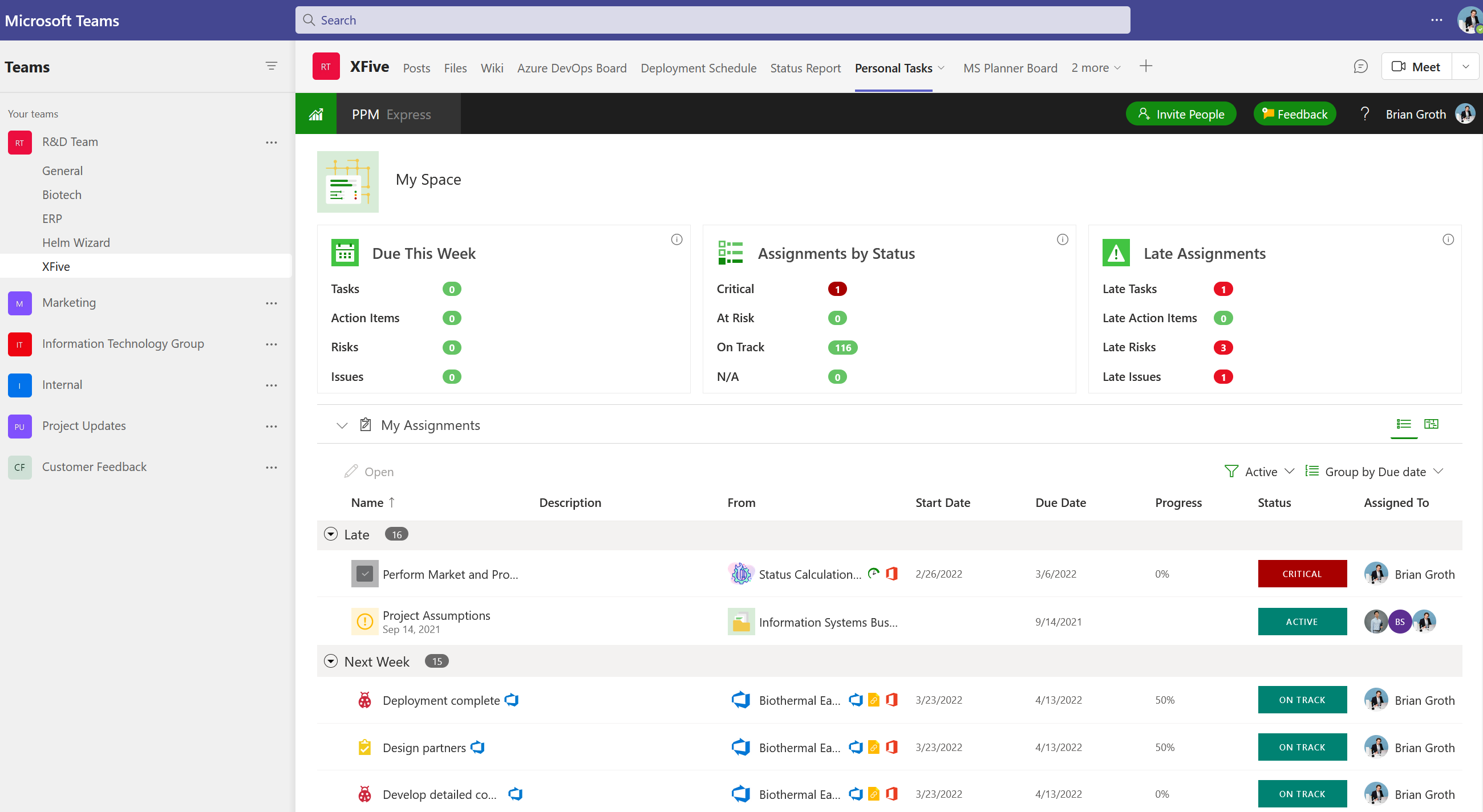Open the Marketing team
Screen dimensions: 1483x812
pyautogui.click(x=68, y=303)
